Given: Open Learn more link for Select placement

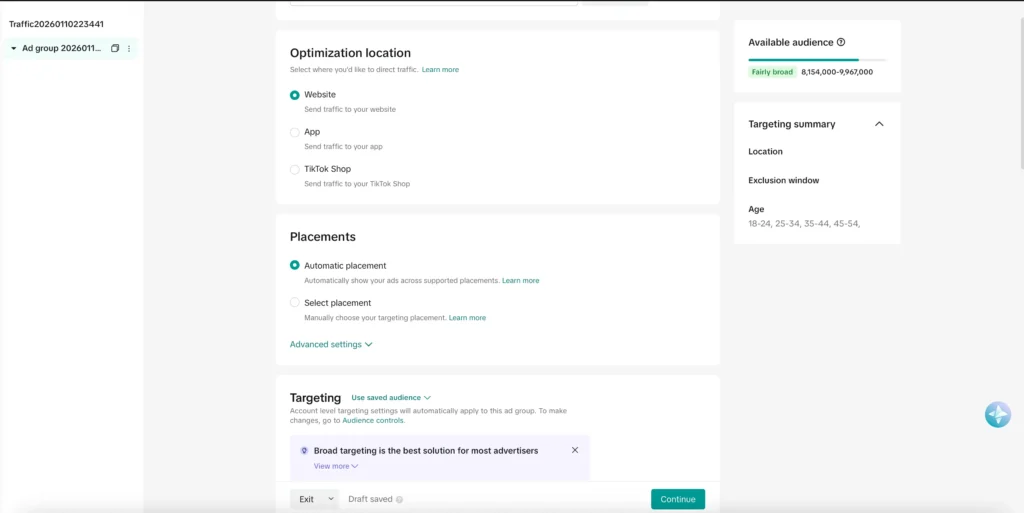Looking at the screenshot, I should coord(467,318).
